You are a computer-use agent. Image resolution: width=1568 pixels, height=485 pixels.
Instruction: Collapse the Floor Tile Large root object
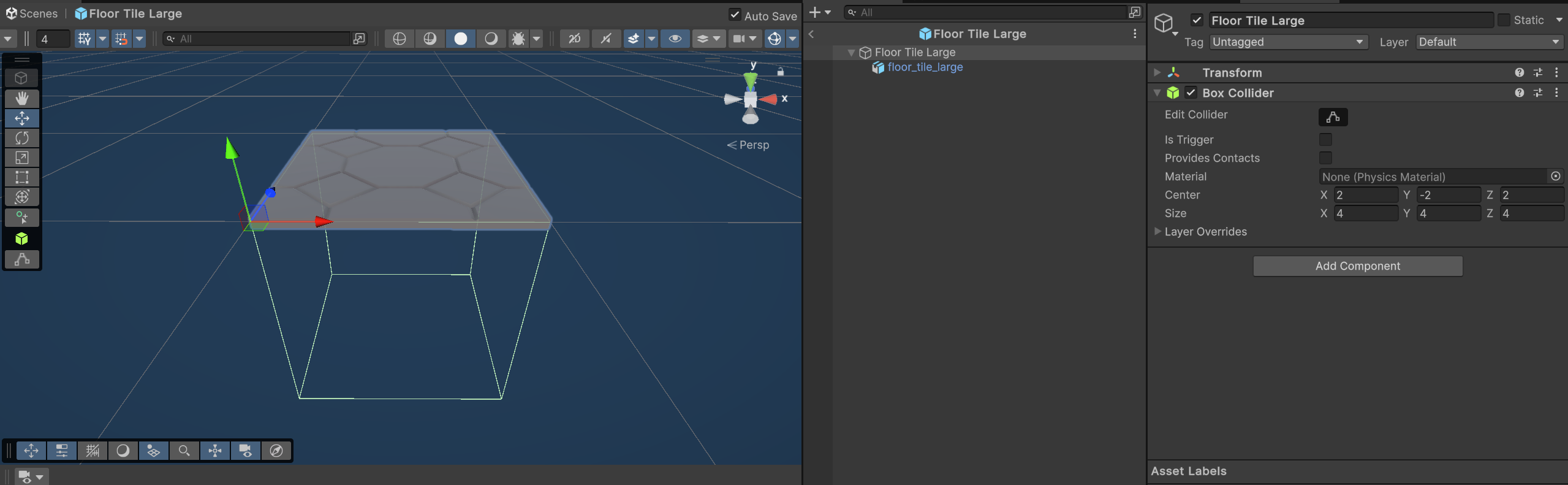pos(851,53)
